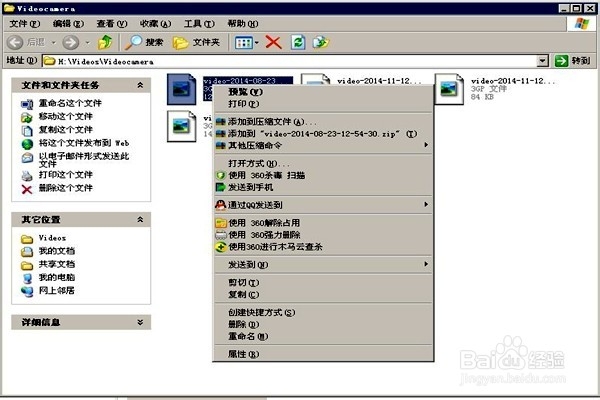600x400 pixels.
Task: Select 删除(D) in context menu
Action: [323, 324]
